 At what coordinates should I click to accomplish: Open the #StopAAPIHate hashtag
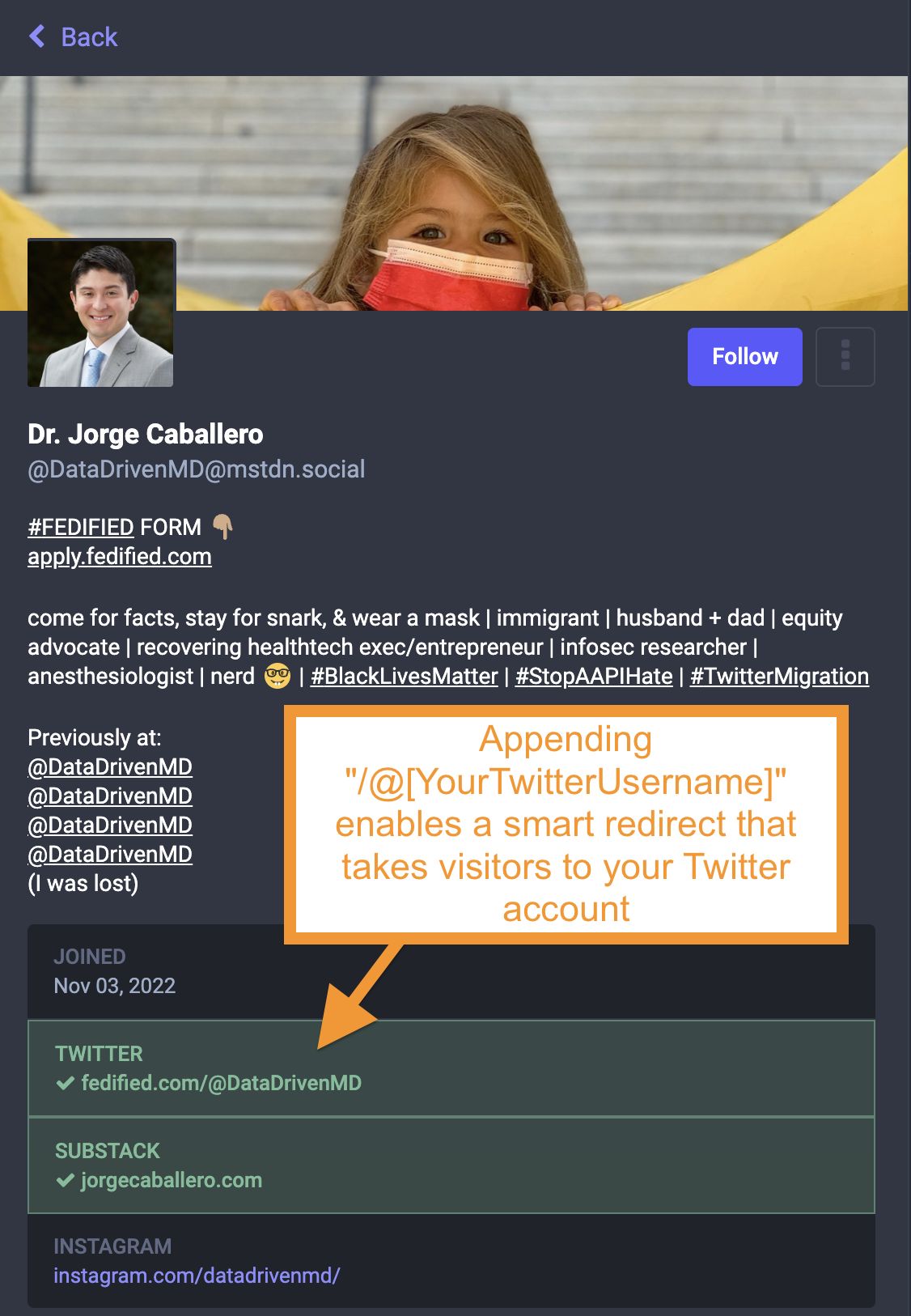tap(594, 677)
